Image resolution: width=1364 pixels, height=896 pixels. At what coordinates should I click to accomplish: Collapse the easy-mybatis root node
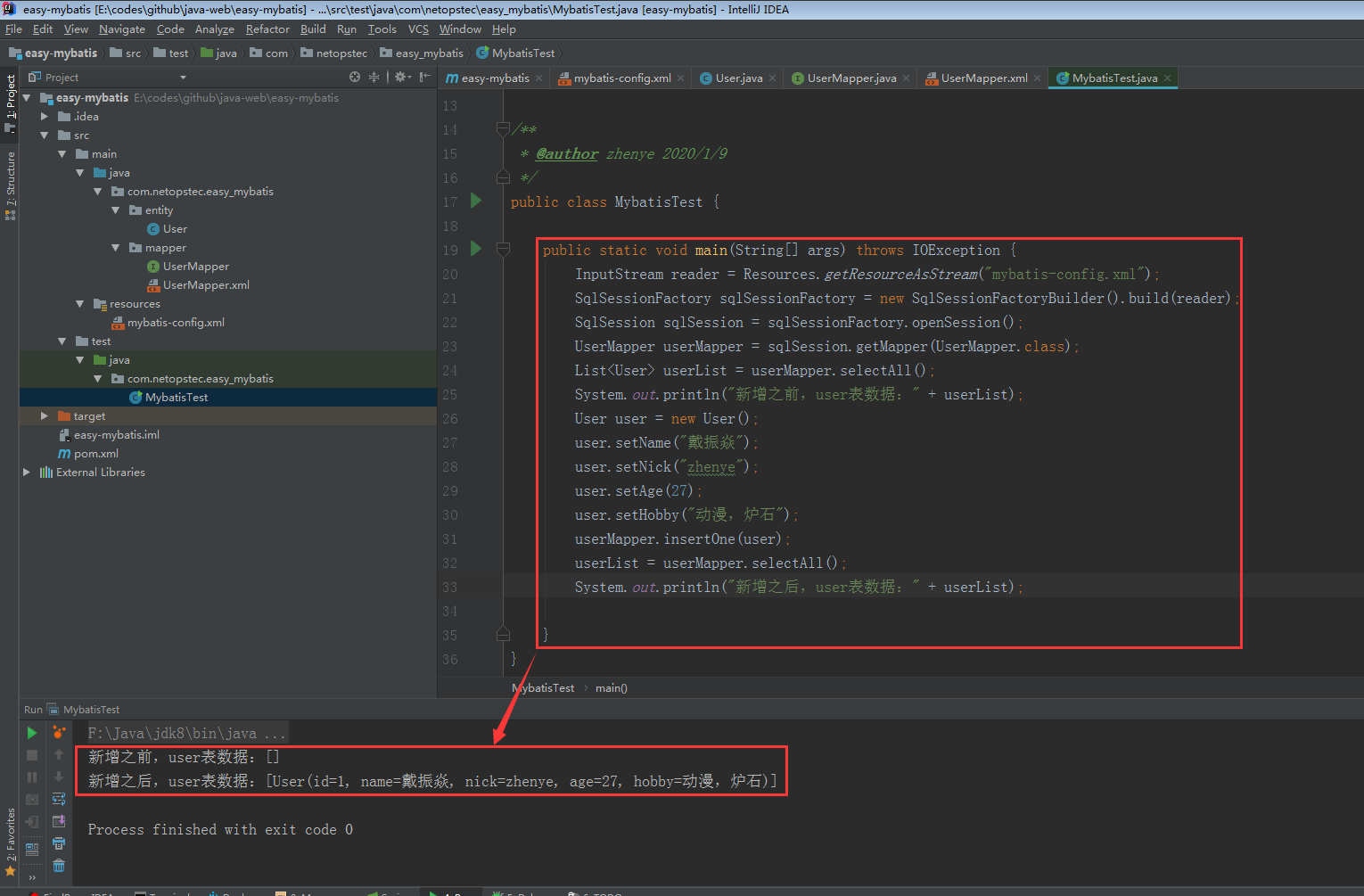[27, 98]
